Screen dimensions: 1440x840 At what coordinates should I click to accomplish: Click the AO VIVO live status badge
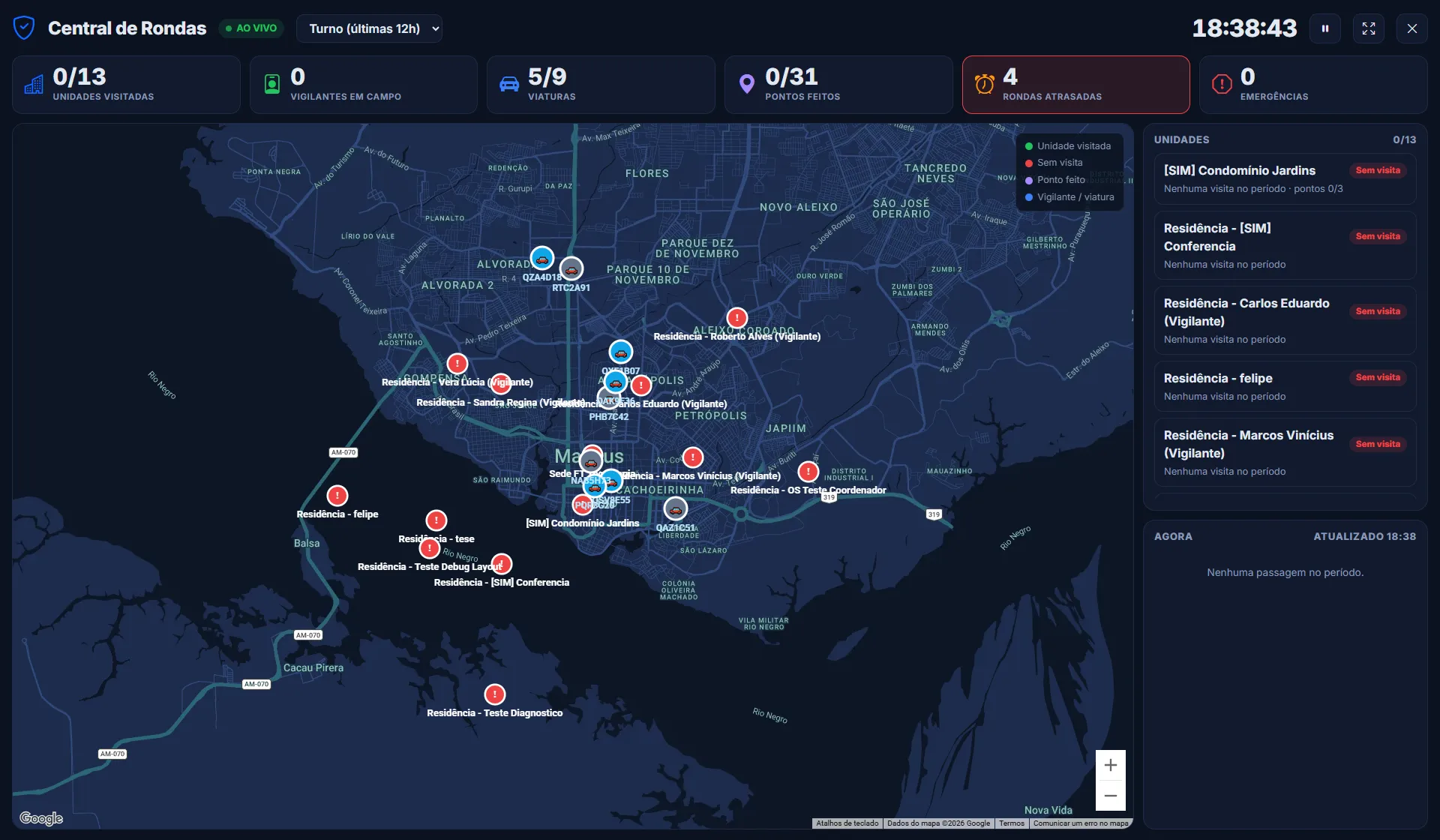pyautogui.click(x=251, y=28)
